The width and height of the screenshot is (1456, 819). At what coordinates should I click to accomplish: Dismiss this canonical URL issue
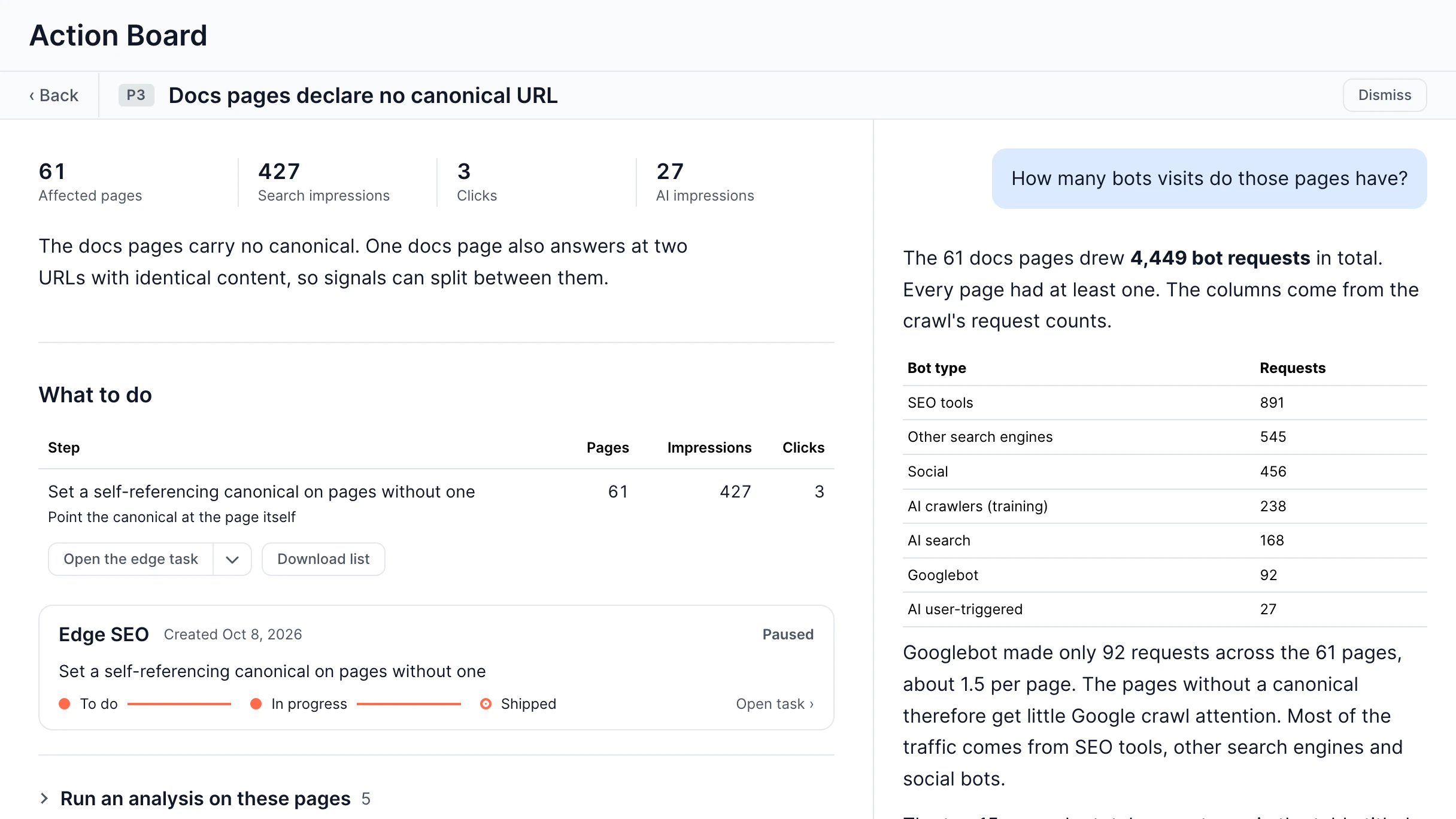click(1384, 95)
